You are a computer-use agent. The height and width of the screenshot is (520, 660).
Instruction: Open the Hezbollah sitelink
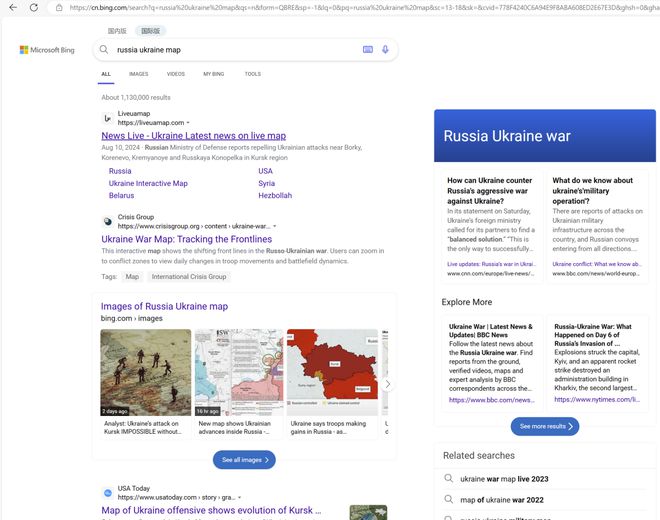[275, 195]
